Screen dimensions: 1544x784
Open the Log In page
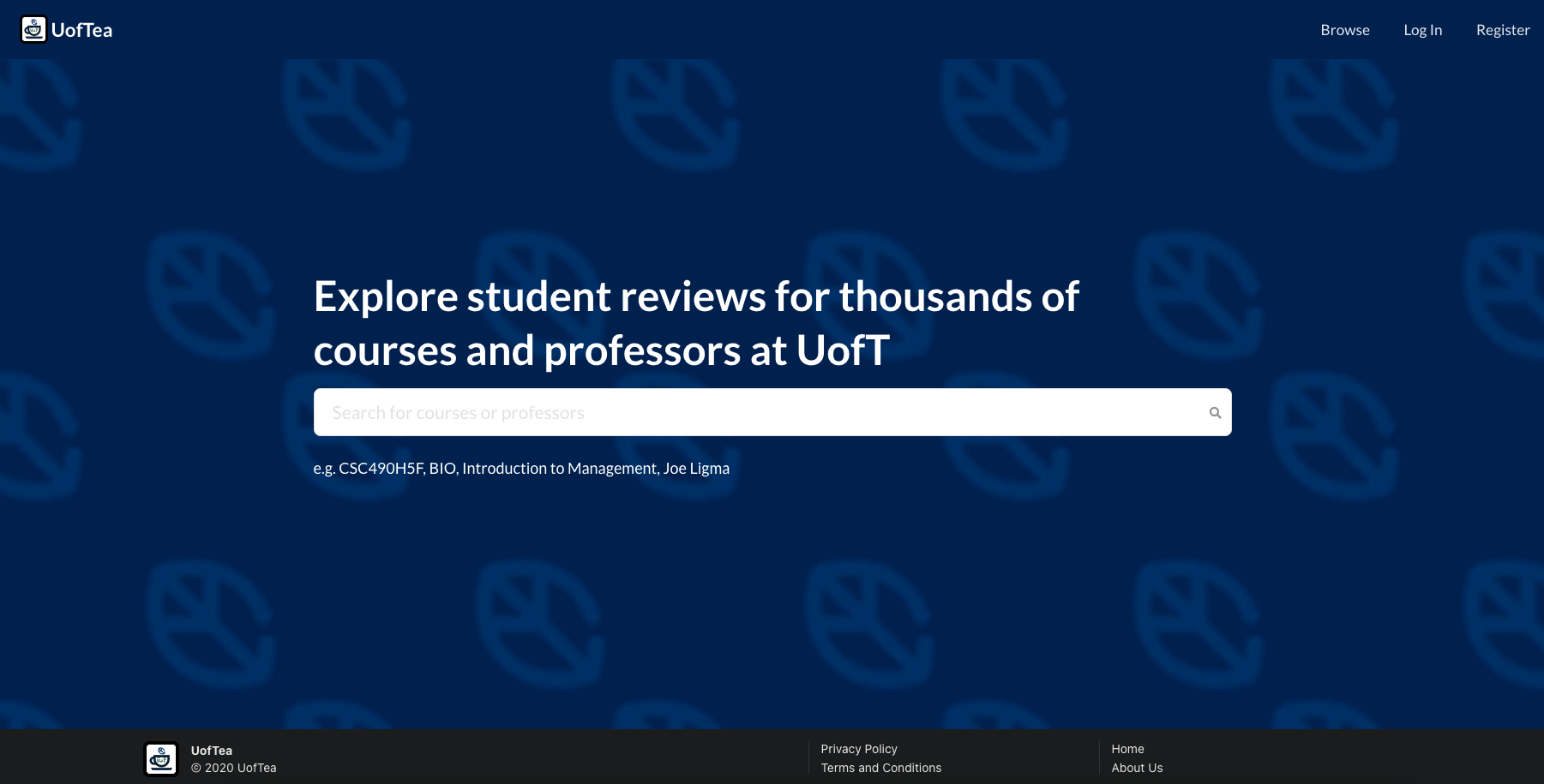pos(1423,30)
